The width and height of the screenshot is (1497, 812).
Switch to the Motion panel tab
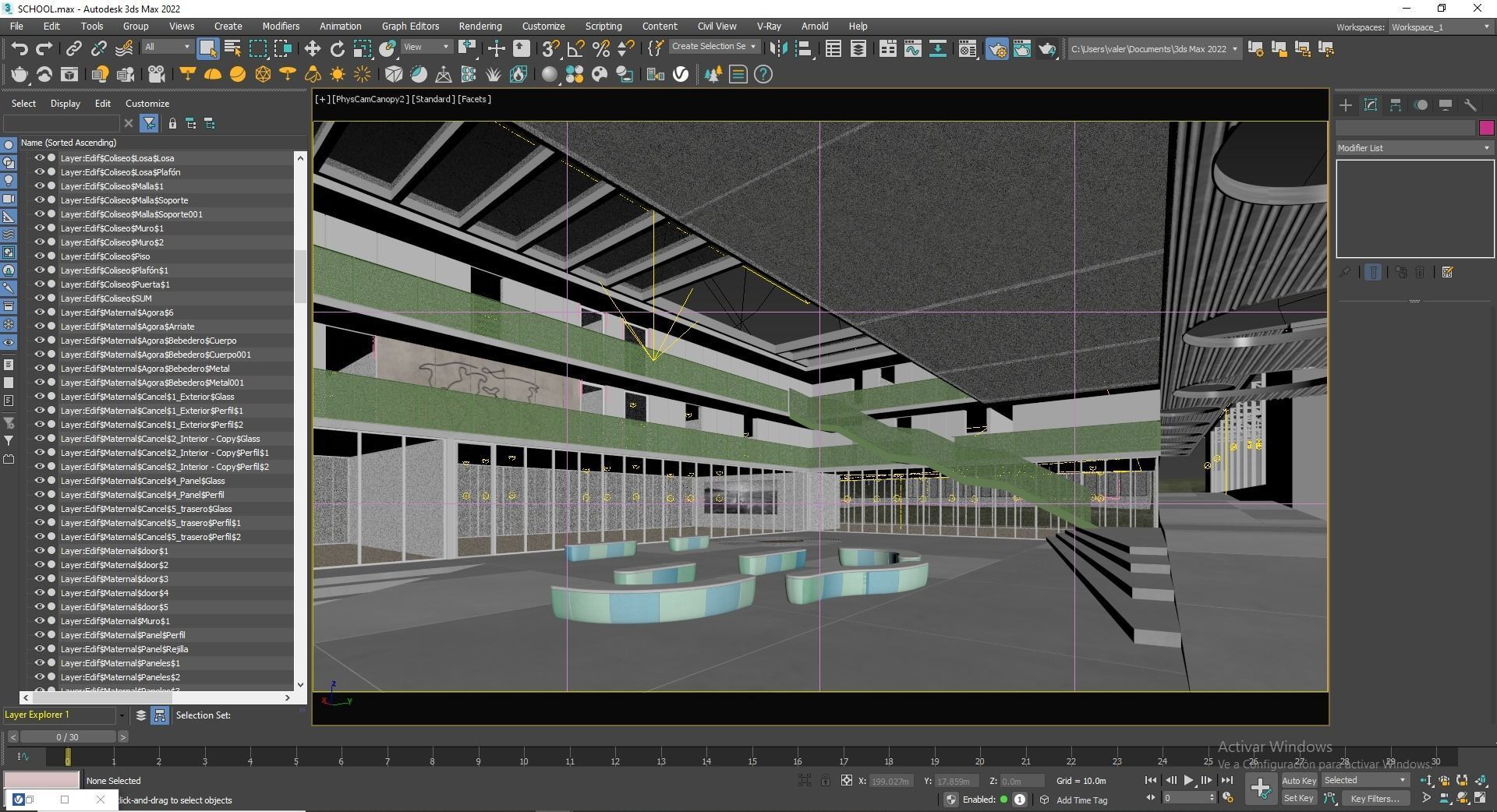click(x=1421, y=105)
